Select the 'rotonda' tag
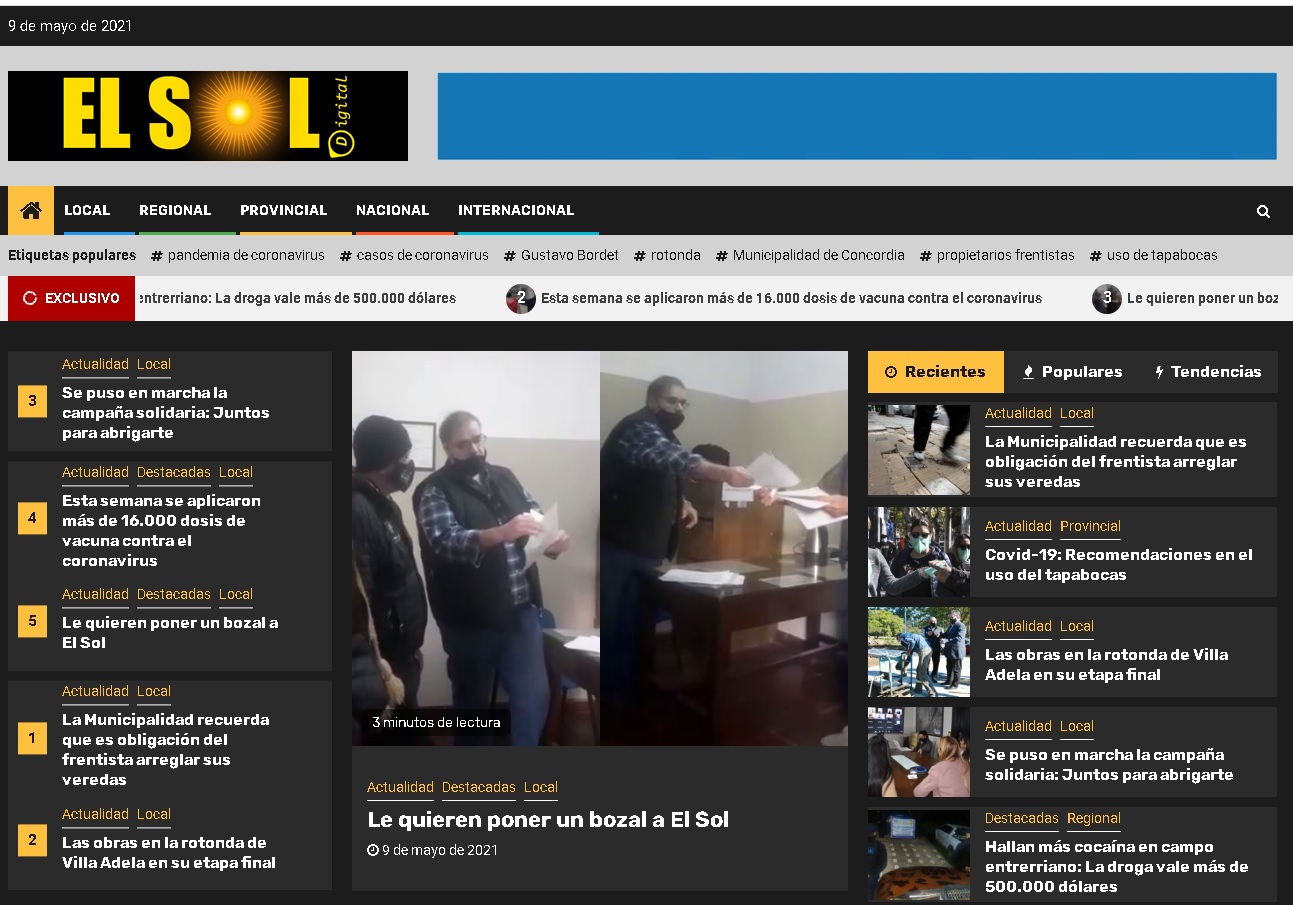 667,255
